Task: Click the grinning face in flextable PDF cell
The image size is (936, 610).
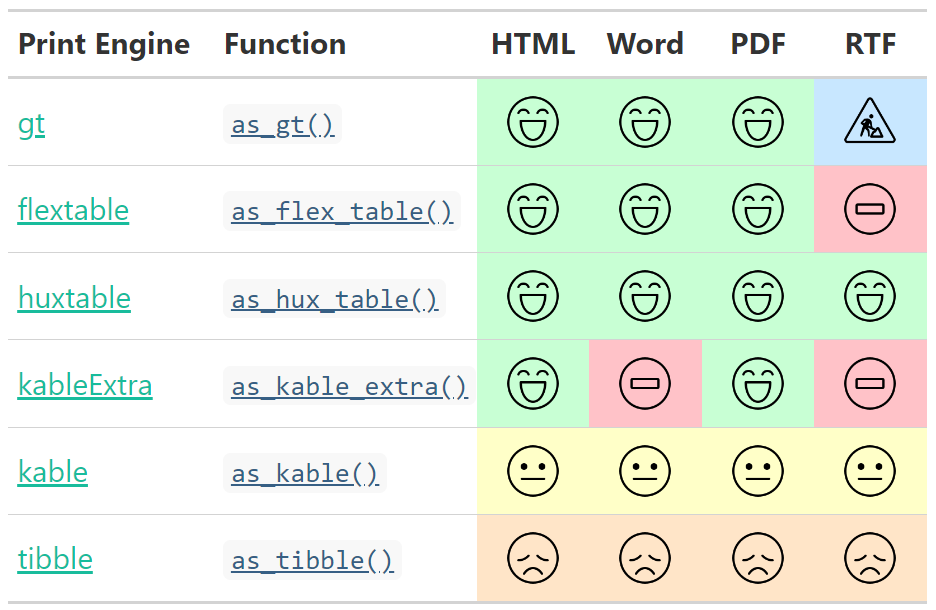Action: (757, 210)
